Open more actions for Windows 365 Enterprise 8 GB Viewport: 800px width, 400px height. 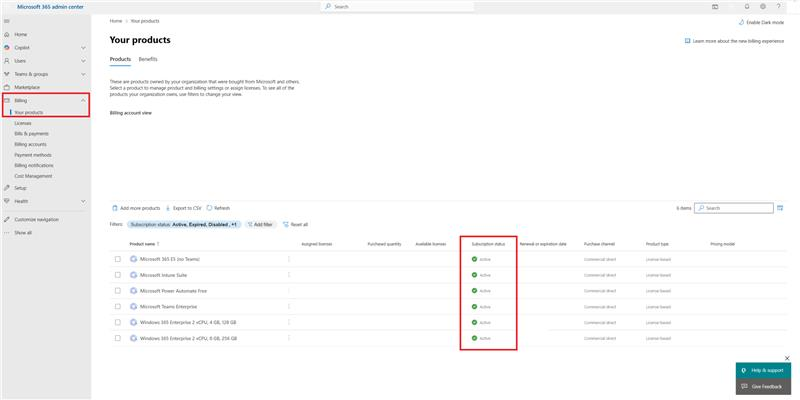289,338
